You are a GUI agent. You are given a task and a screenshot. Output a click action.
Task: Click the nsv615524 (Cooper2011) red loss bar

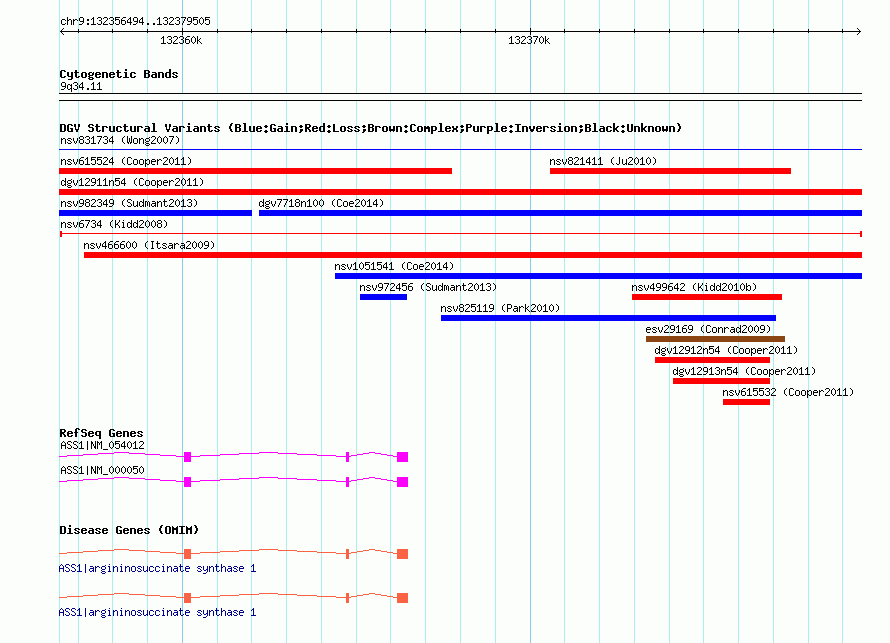(x=255, y=171)
